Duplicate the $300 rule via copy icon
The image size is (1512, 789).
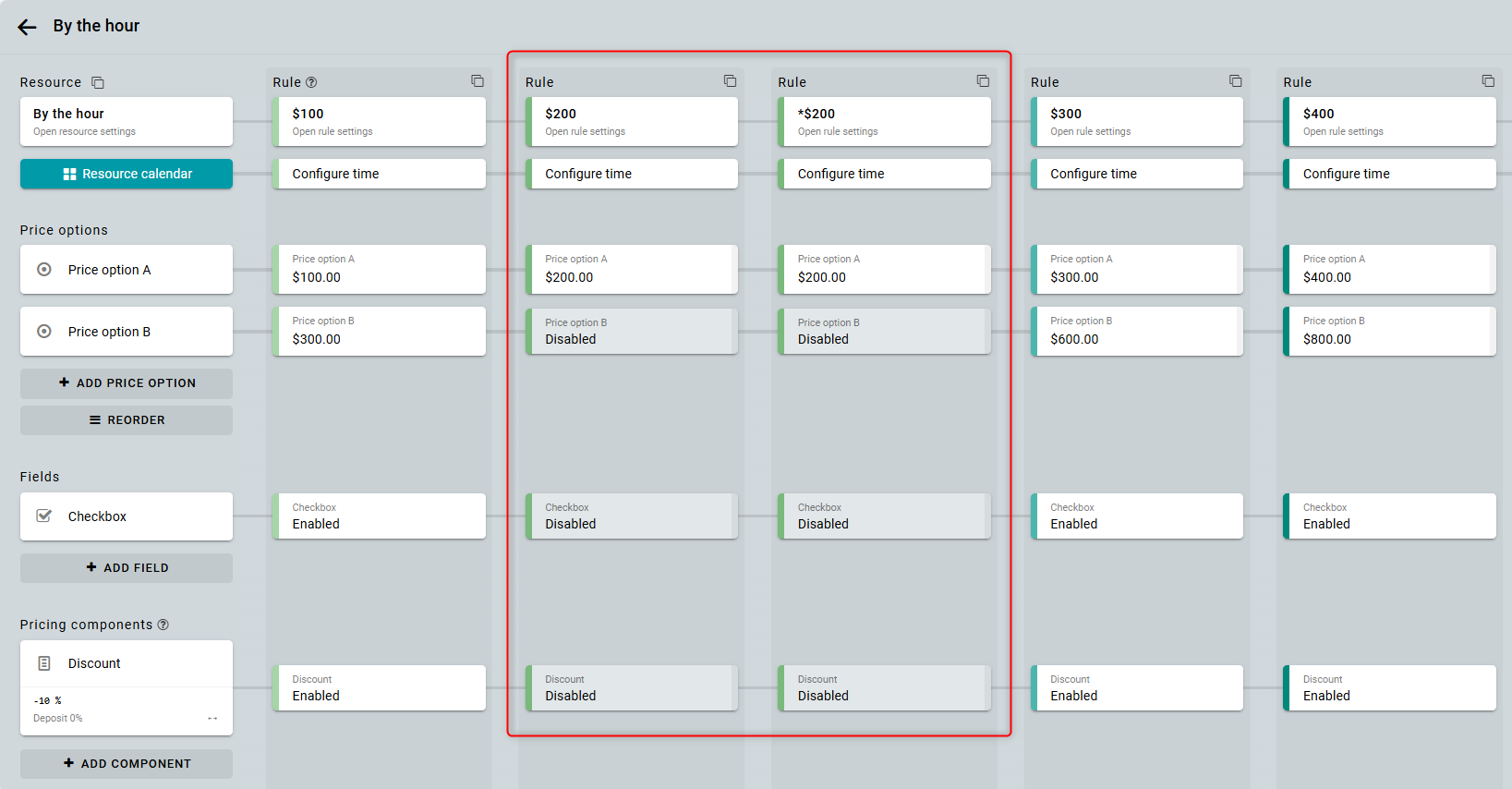[1235, 81]
